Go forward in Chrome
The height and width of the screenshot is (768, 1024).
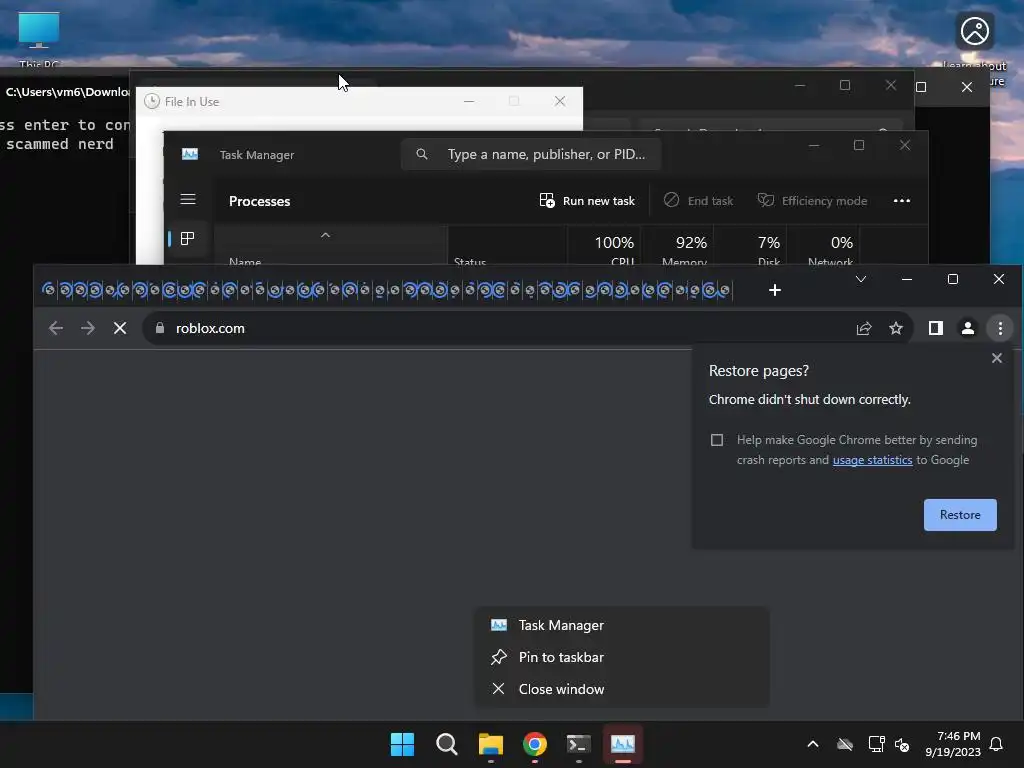click(88, 328)
